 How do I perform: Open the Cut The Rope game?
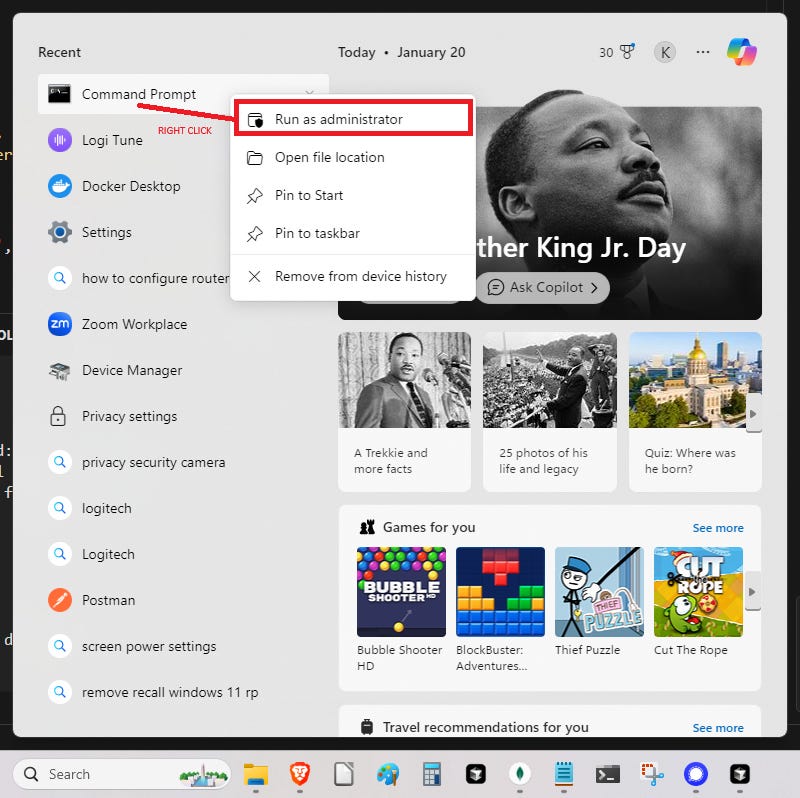698,602
